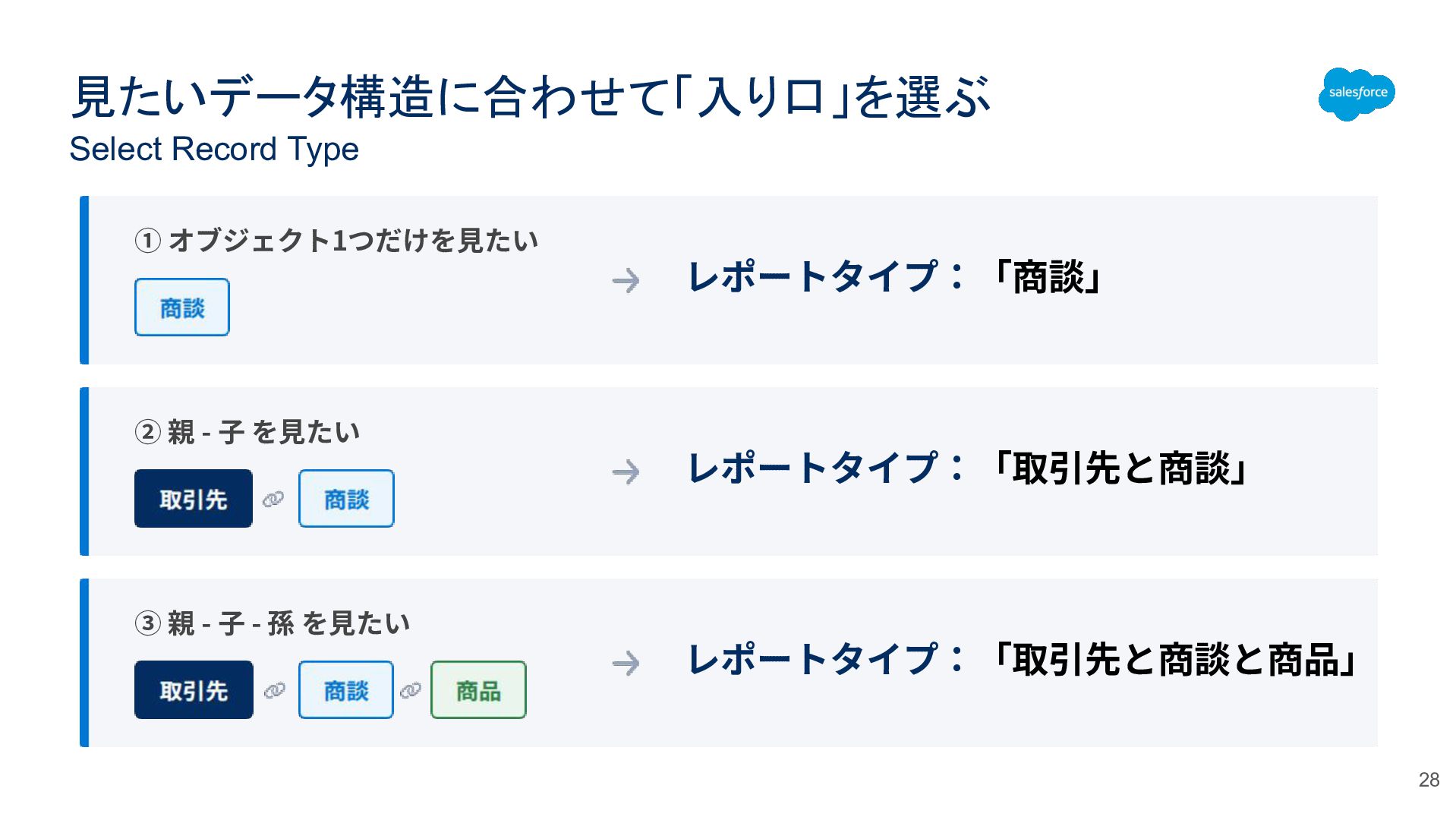Select the dark 取引先 box in section two
1456x820 pixels.
[193, 499]
